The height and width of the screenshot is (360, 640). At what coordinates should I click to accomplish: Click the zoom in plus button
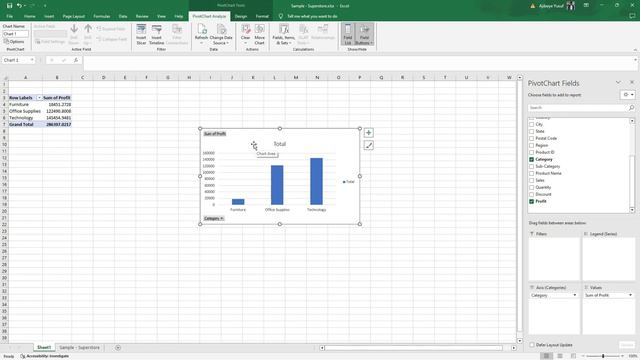(x=622, y=356)
